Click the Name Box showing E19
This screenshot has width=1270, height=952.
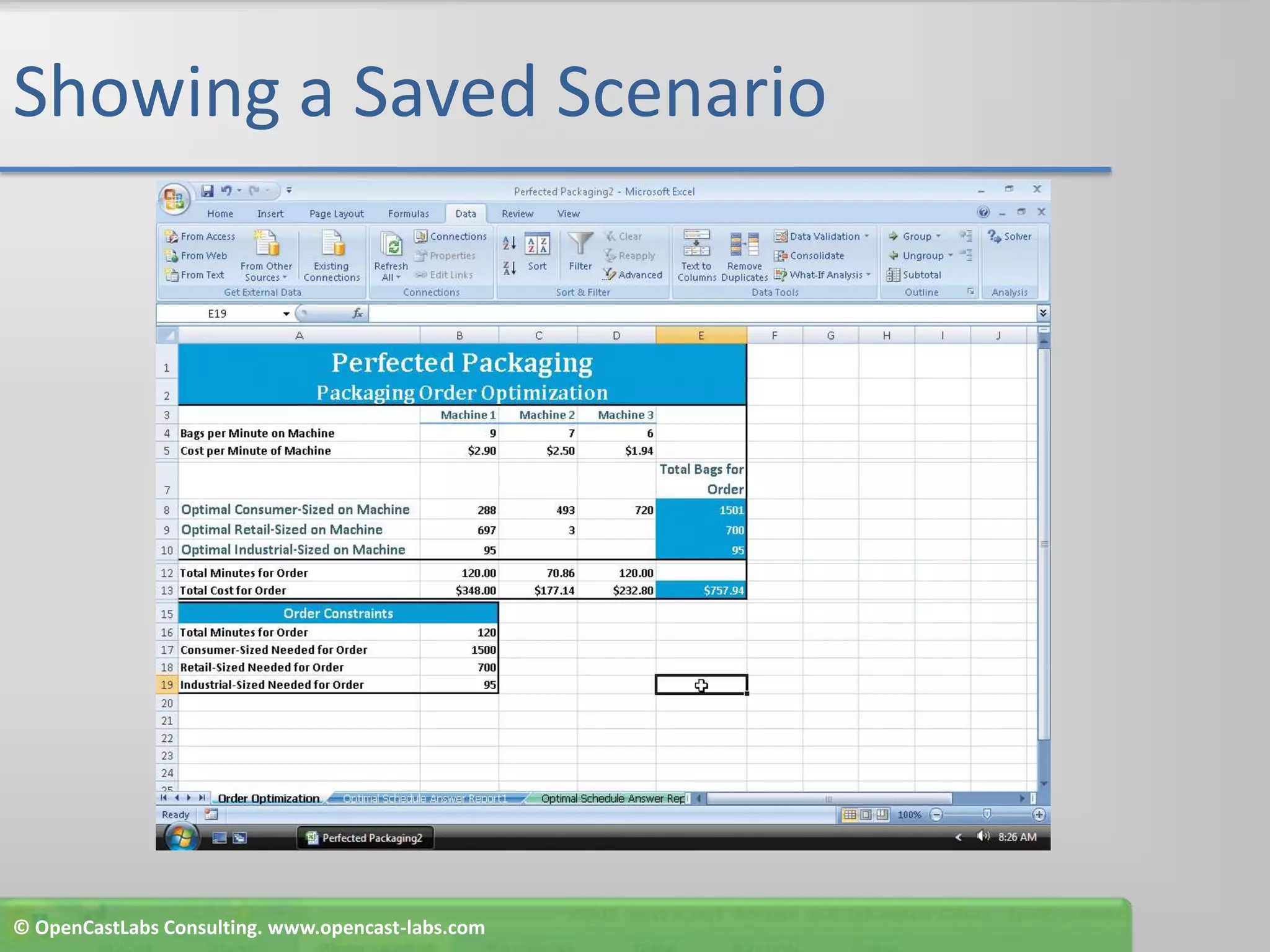pos(217,314)
